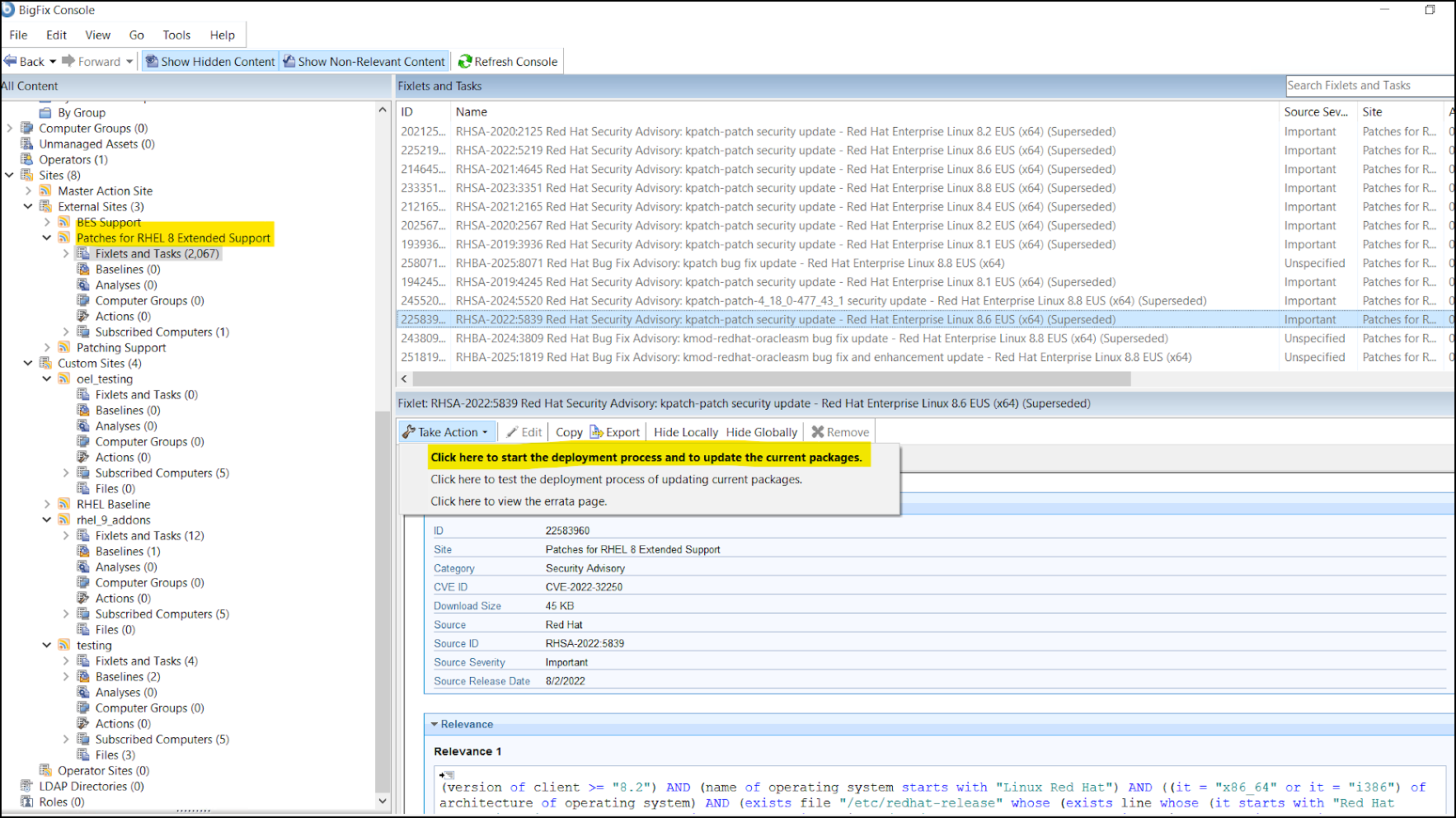Expand the Patching Support tree node

(47, 347)
